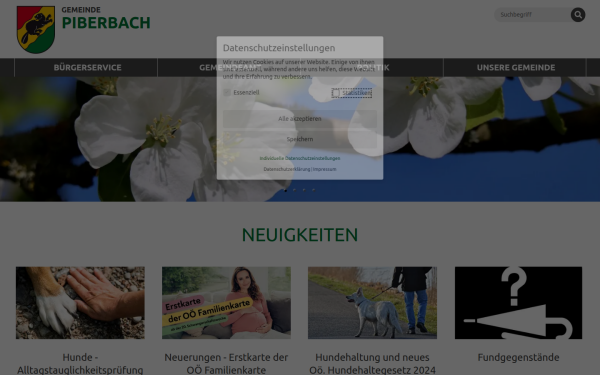
Task: Click the Piberbach coat of arms logo
Action: pyautogui.click(x=36, y=29)
